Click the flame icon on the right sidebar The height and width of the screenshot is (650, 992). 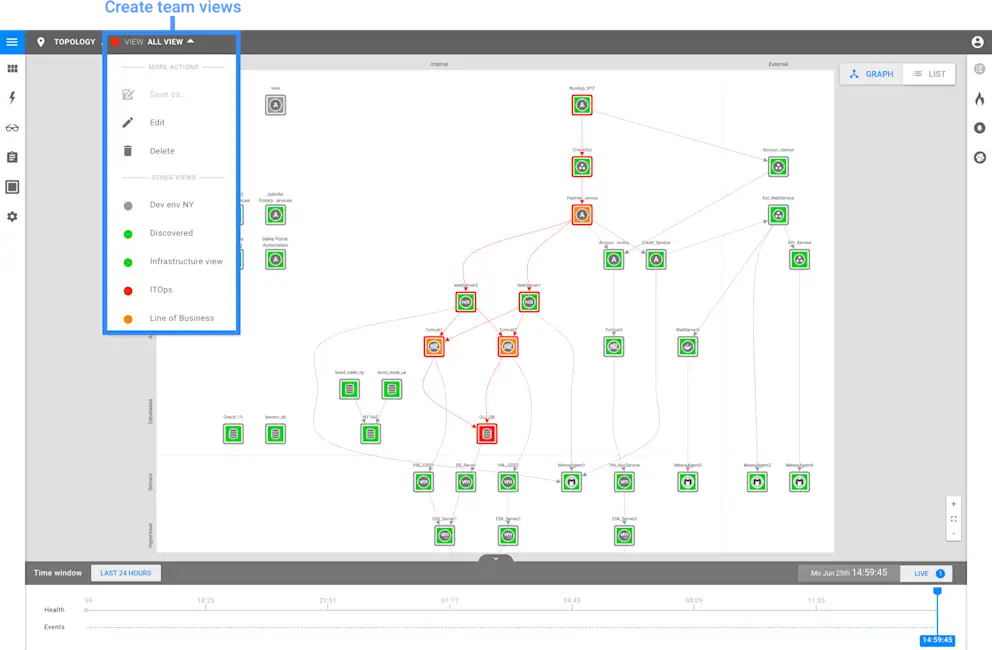coord(980,98)
